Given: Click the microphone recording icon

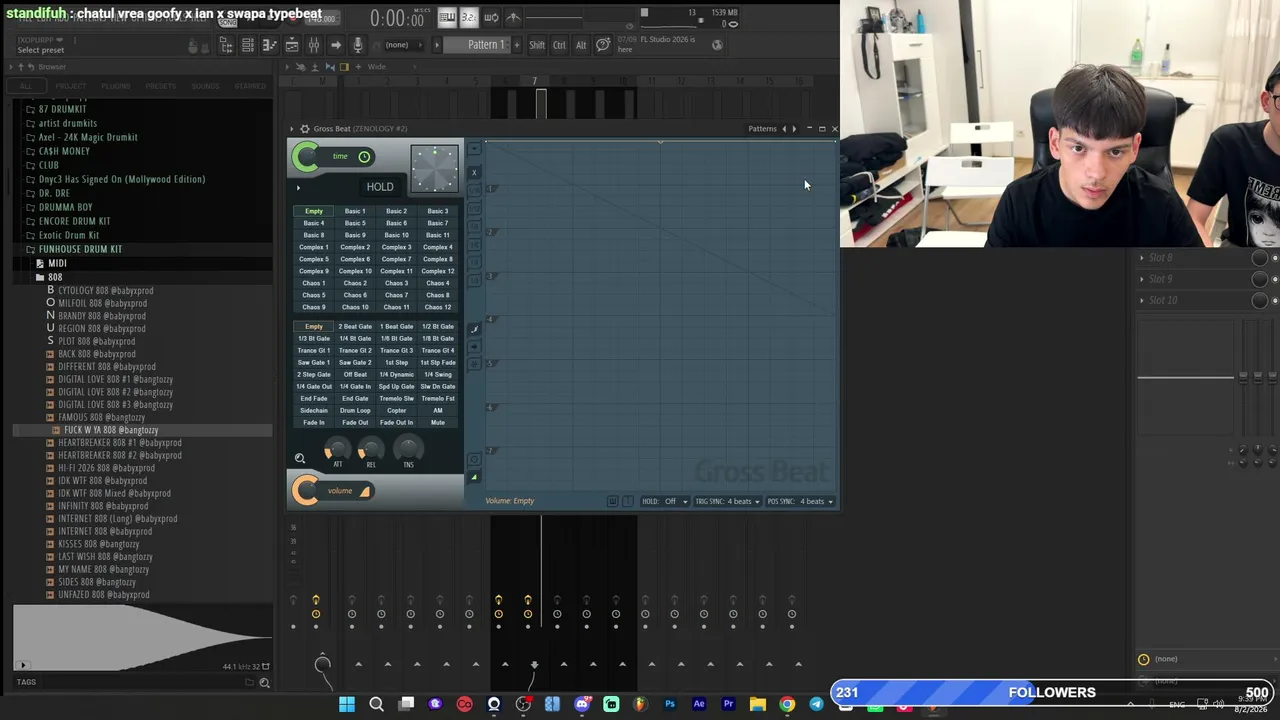Looking at the screenshot, I should pos(357,45).
